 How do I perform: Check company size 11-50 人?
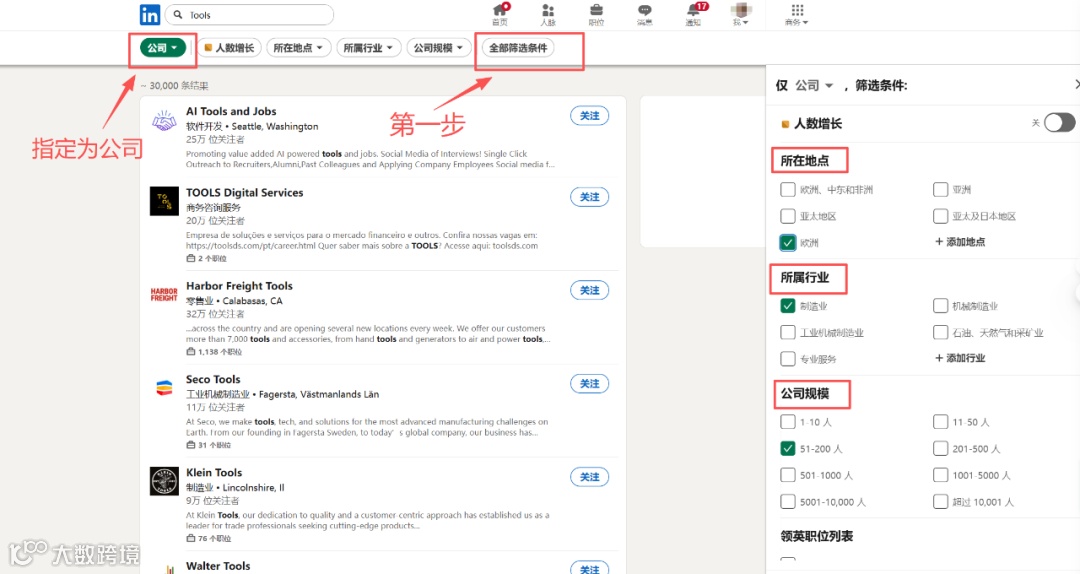940,422
